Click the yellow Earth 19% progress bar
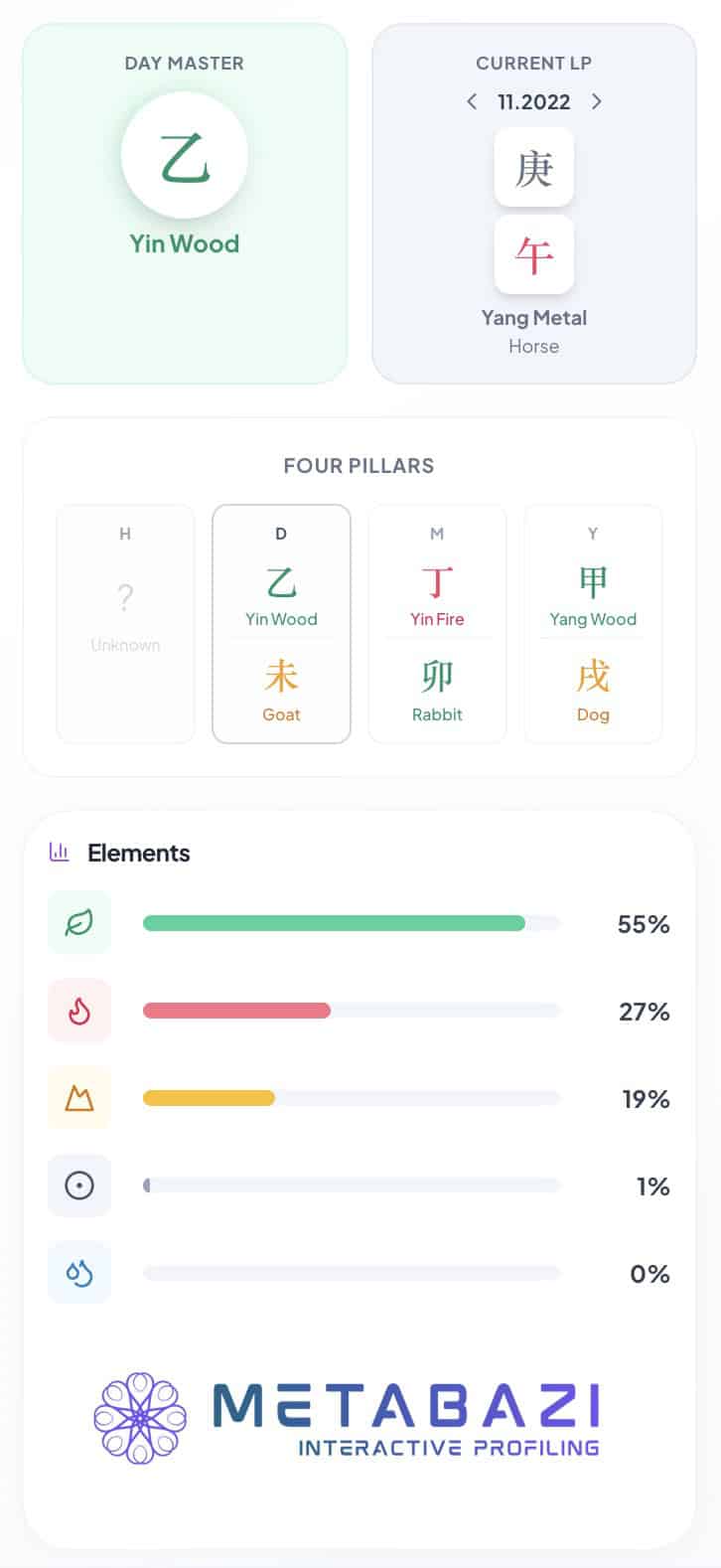This screenshot has width=721, height=1568. 209,1098
